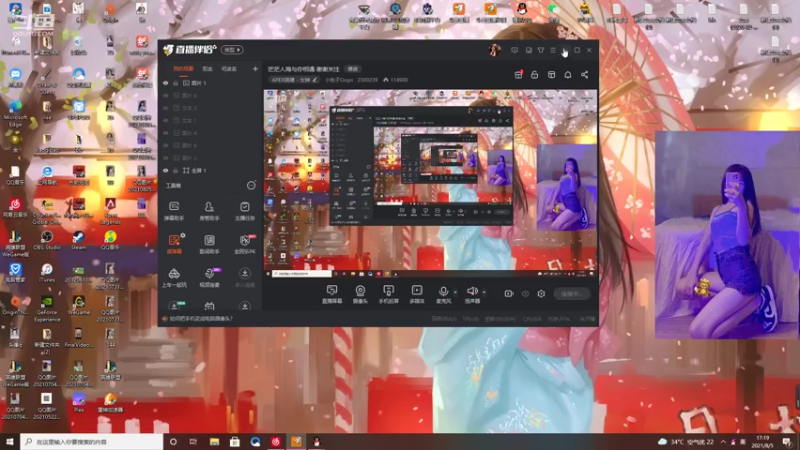
Task: Open the 视频连麦 tool
Action: pos(209,278)
